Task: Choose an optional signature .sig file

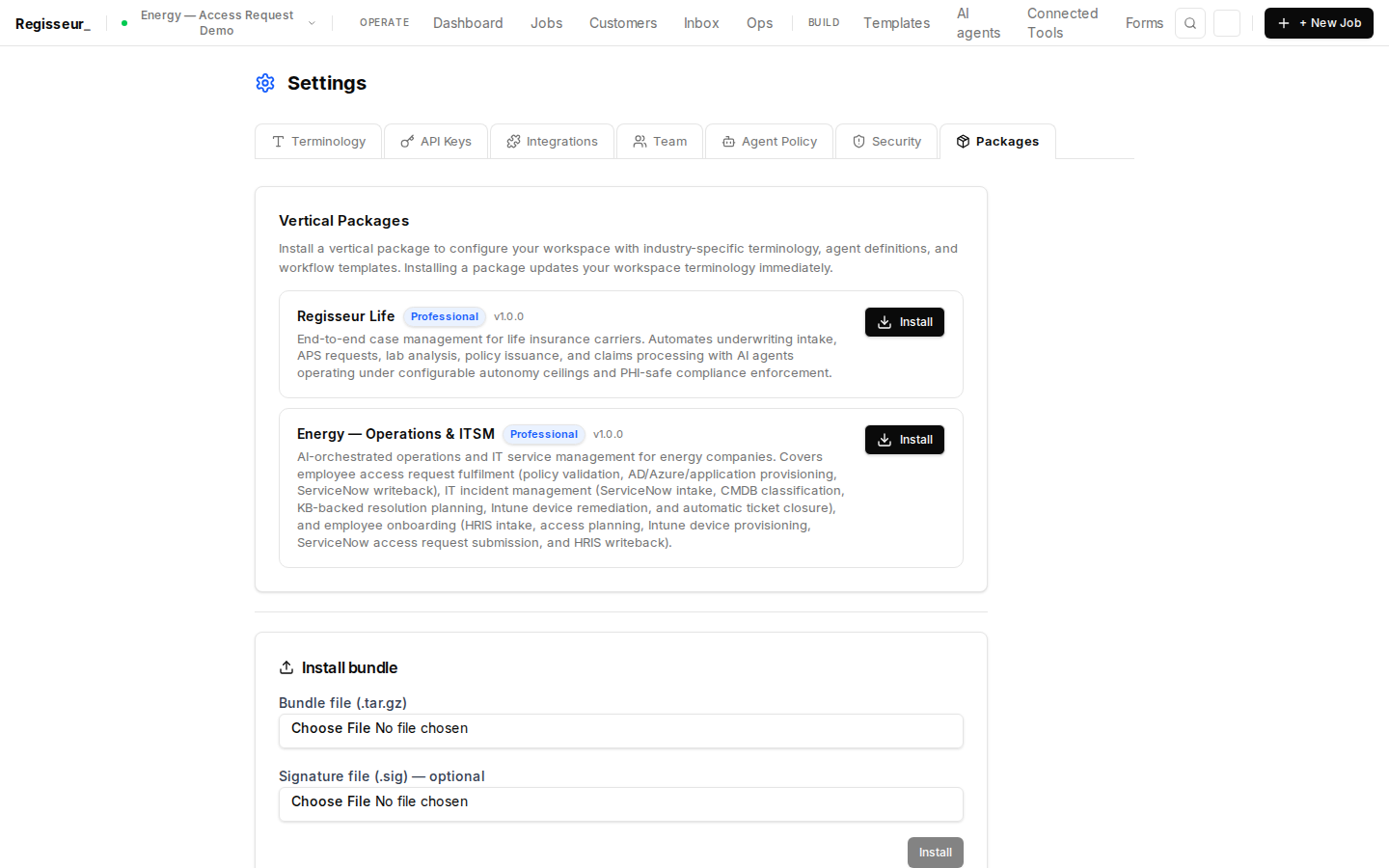Action: pyautogui.click(x=621, y=804)
